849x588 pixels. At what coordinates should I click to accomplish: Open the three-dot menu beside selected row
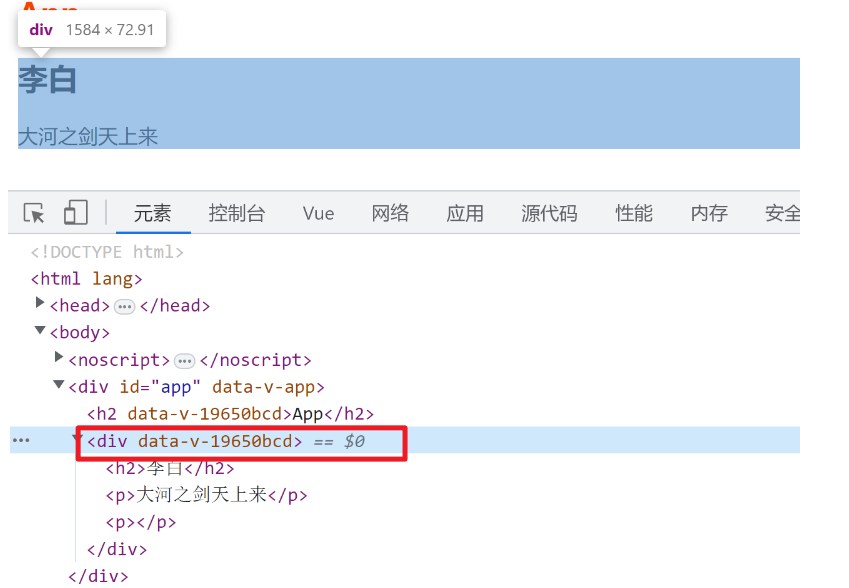pos(21,440)
